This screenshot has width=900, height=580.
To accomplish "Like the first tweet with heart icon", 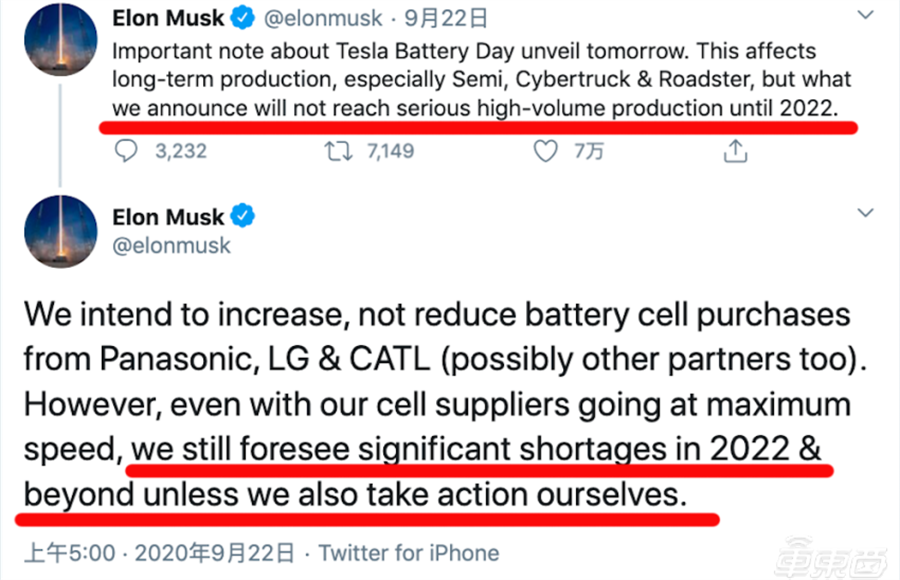I will (545, 151).
